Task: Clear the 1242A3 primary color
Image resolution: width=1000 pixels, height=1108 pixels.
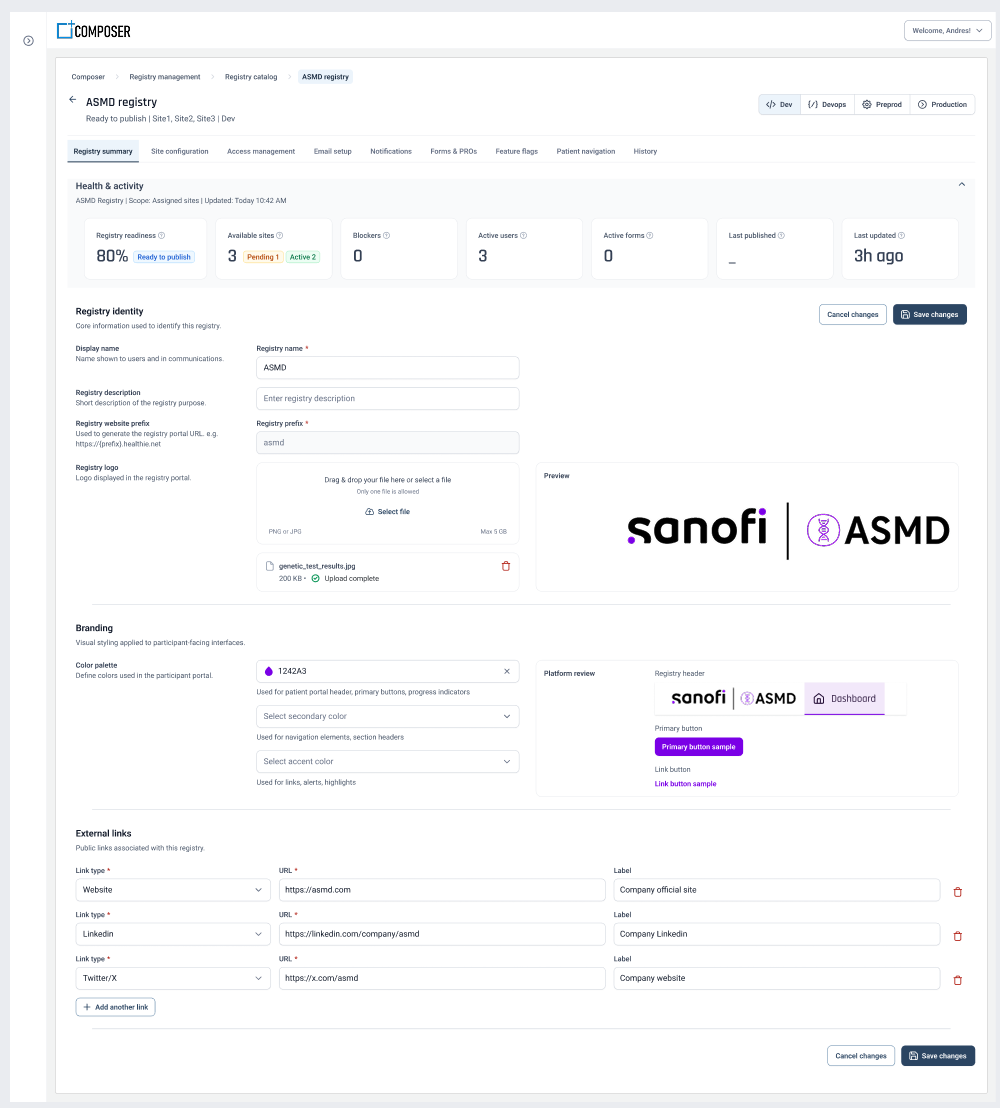Action: (507, 671)
